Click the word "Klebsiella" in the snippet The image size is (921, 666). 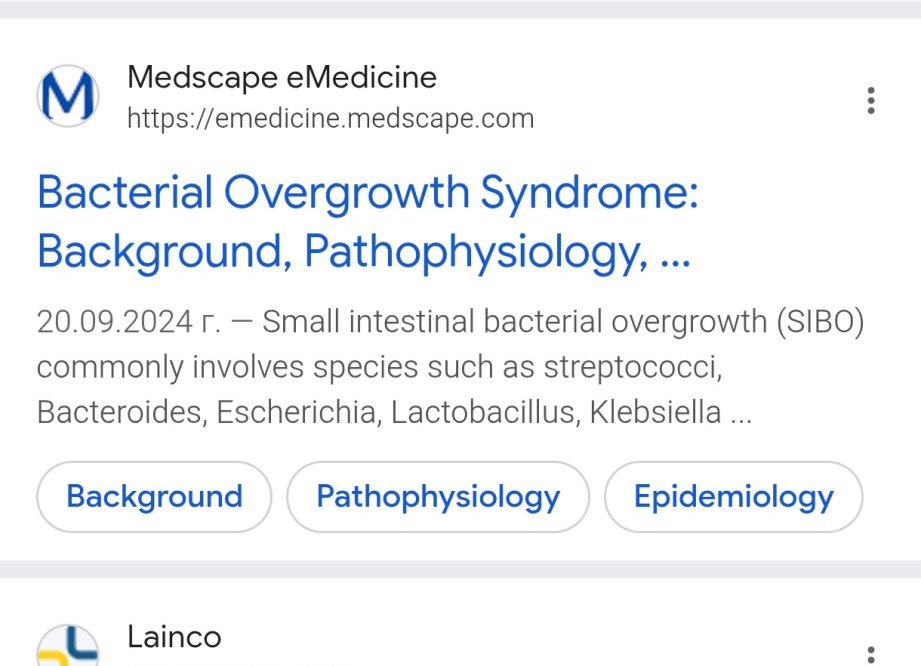pyautogui.click(x=655, y=412)
